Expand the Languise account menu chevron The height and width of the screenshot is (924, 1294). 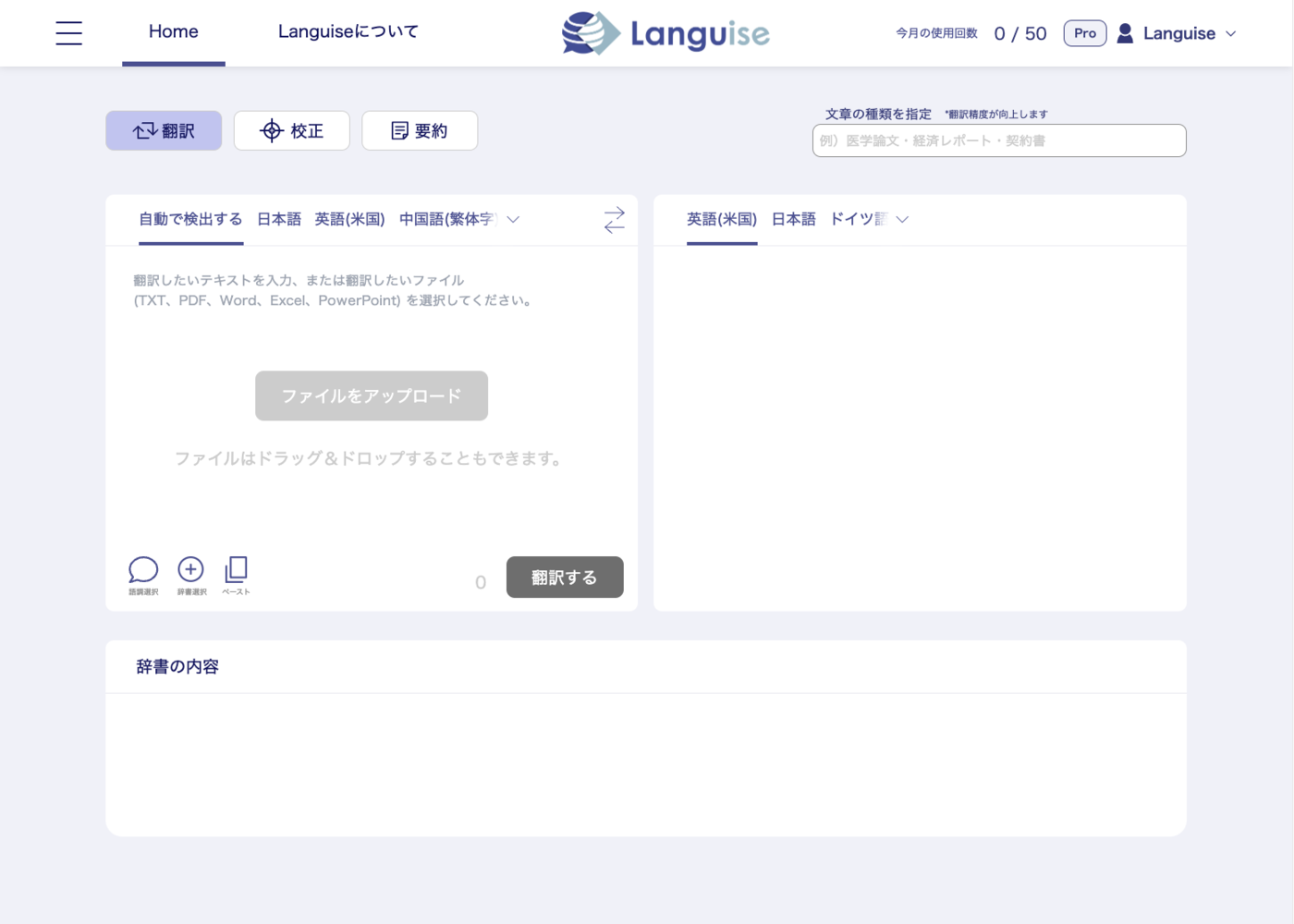point(1231,33)
